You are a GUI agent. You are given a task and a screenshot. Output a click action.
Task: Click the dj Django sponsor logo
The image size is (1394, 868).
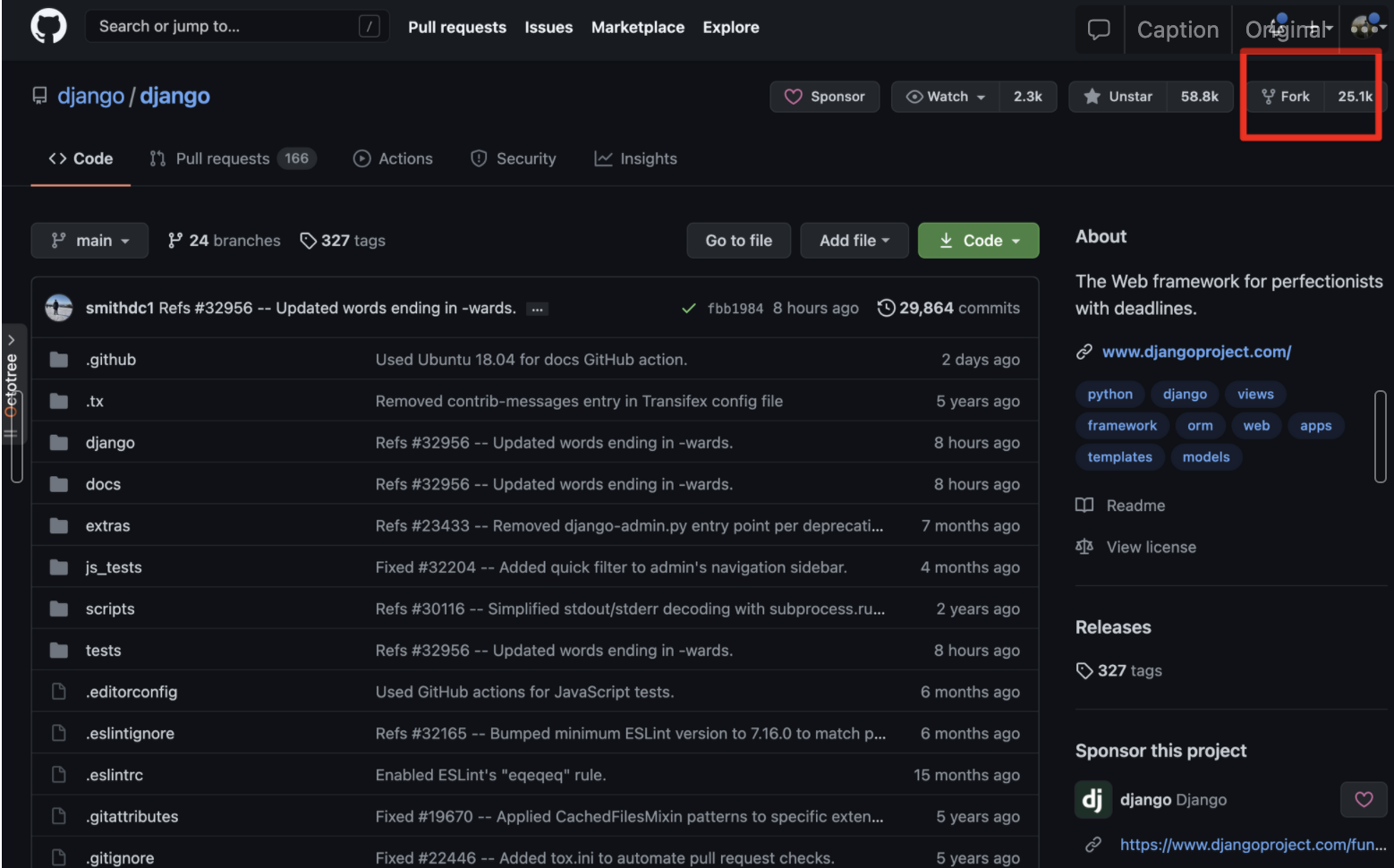coord(1092,799)
